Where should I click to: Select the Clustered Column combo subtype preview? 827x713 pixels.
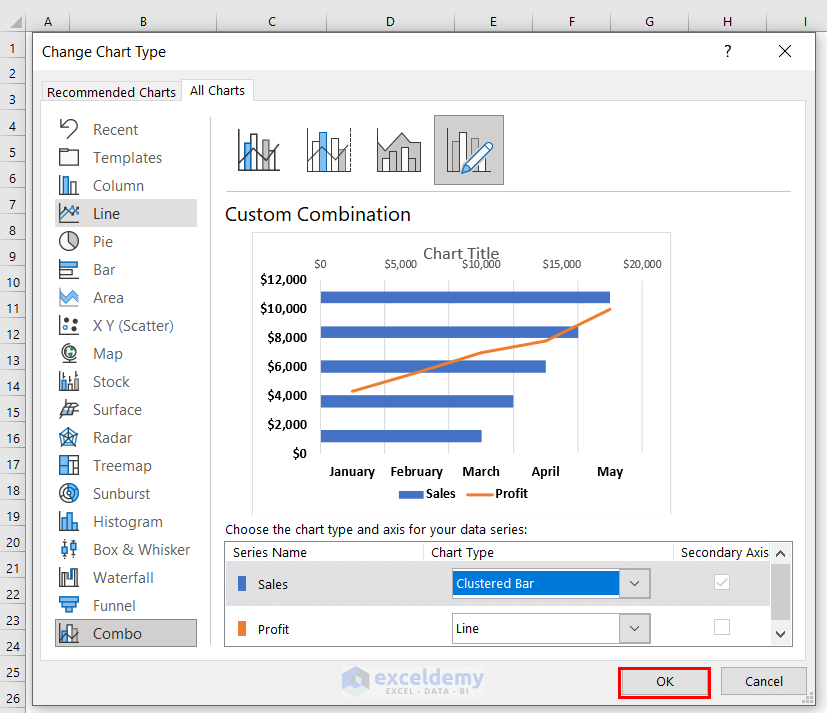point(258,150)
